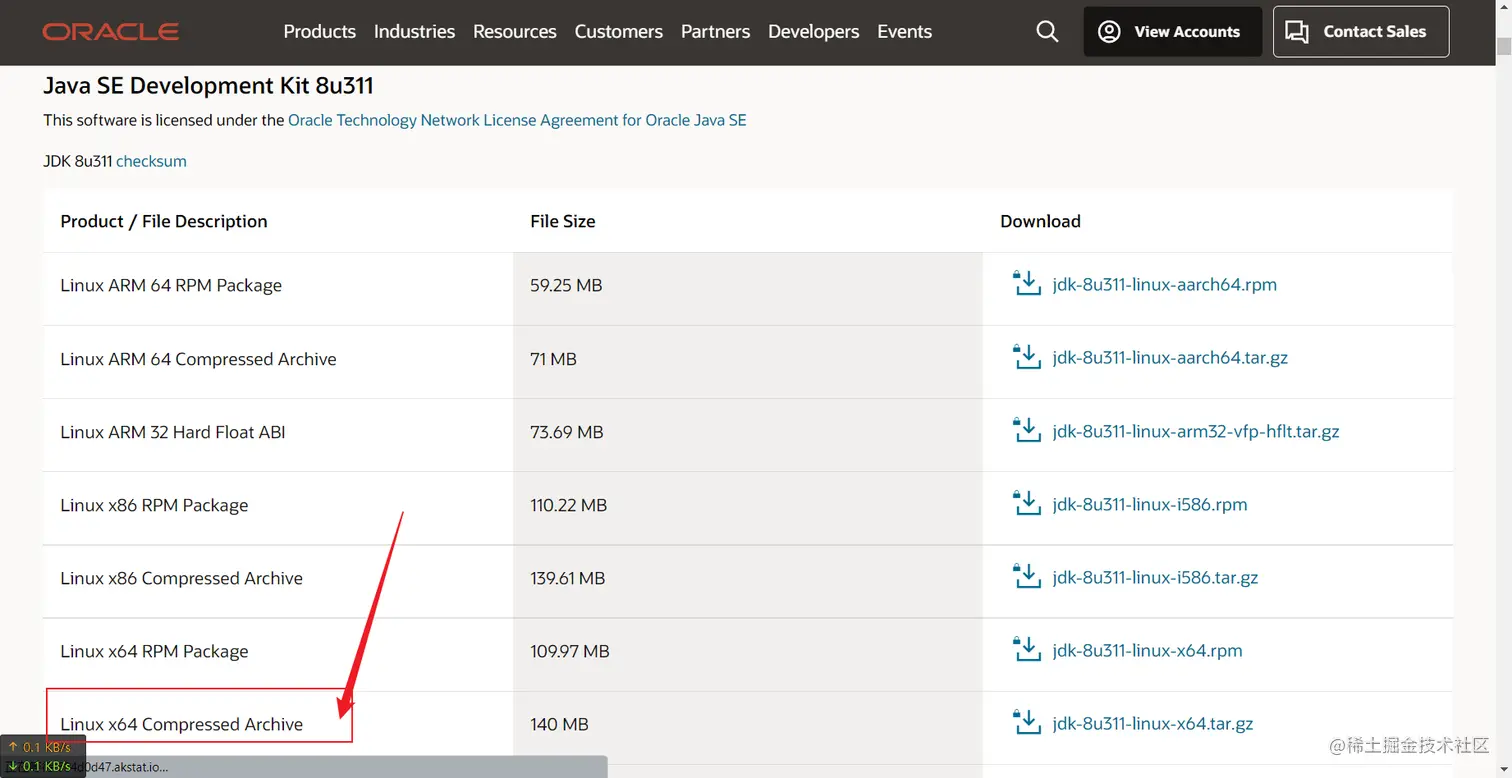1512x778 pixels.
Task: Click download icon for jdk-8u311-linux-i586.rpm
Action: [x=1027, y=504]
